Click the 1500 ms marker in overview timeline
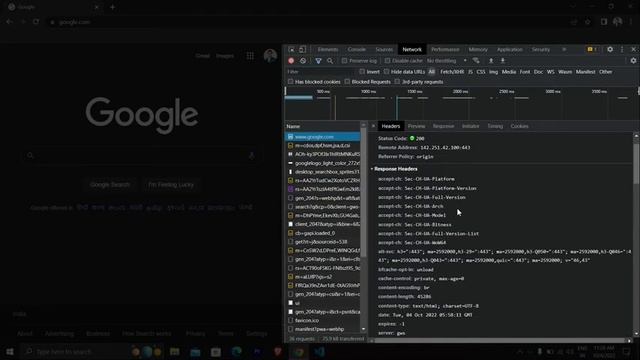Viewport: 640px width, 360px height. (x=415, y=91)
